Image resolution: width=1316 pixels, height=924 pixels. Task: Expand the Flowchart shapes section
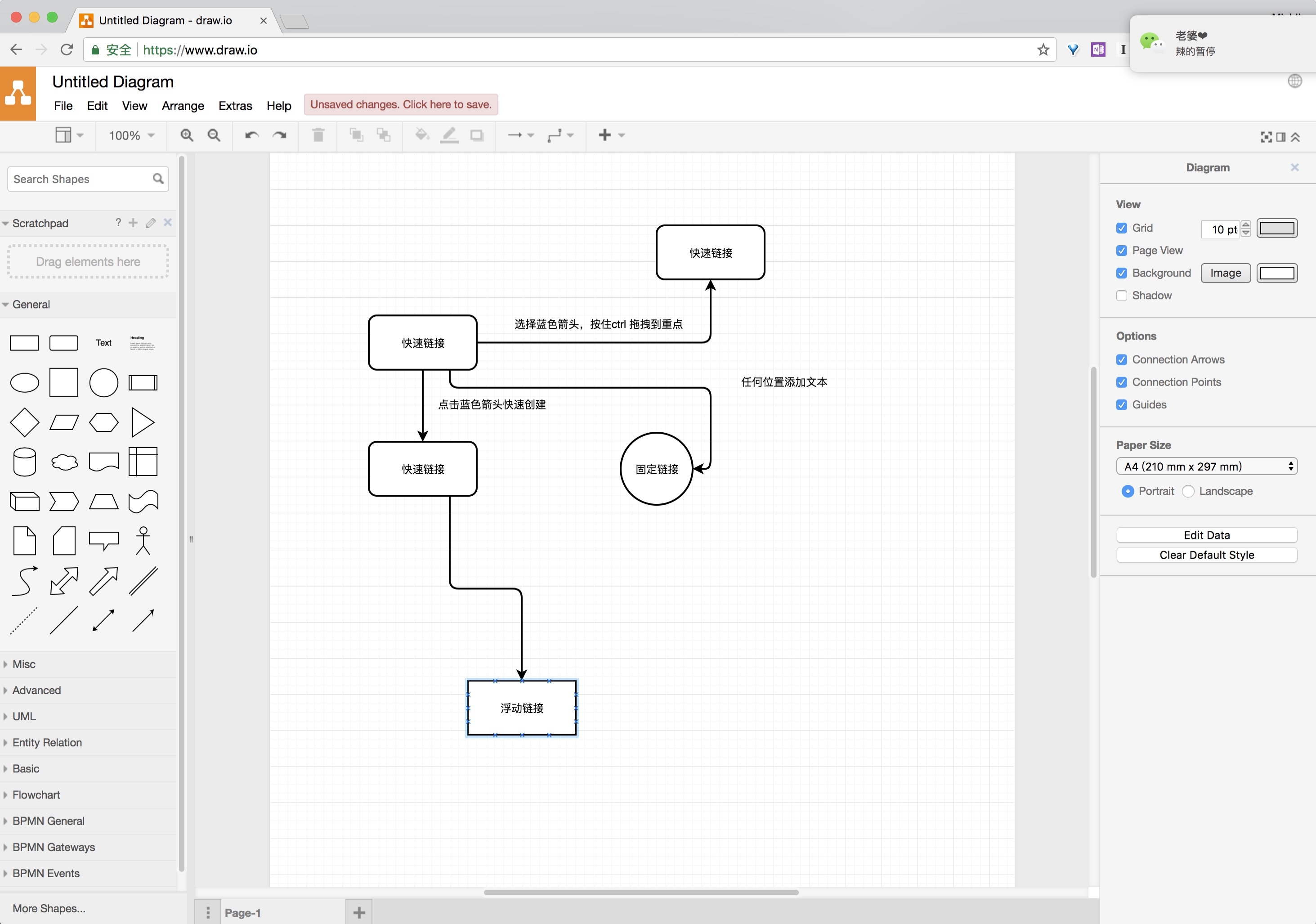coord(36,795)
